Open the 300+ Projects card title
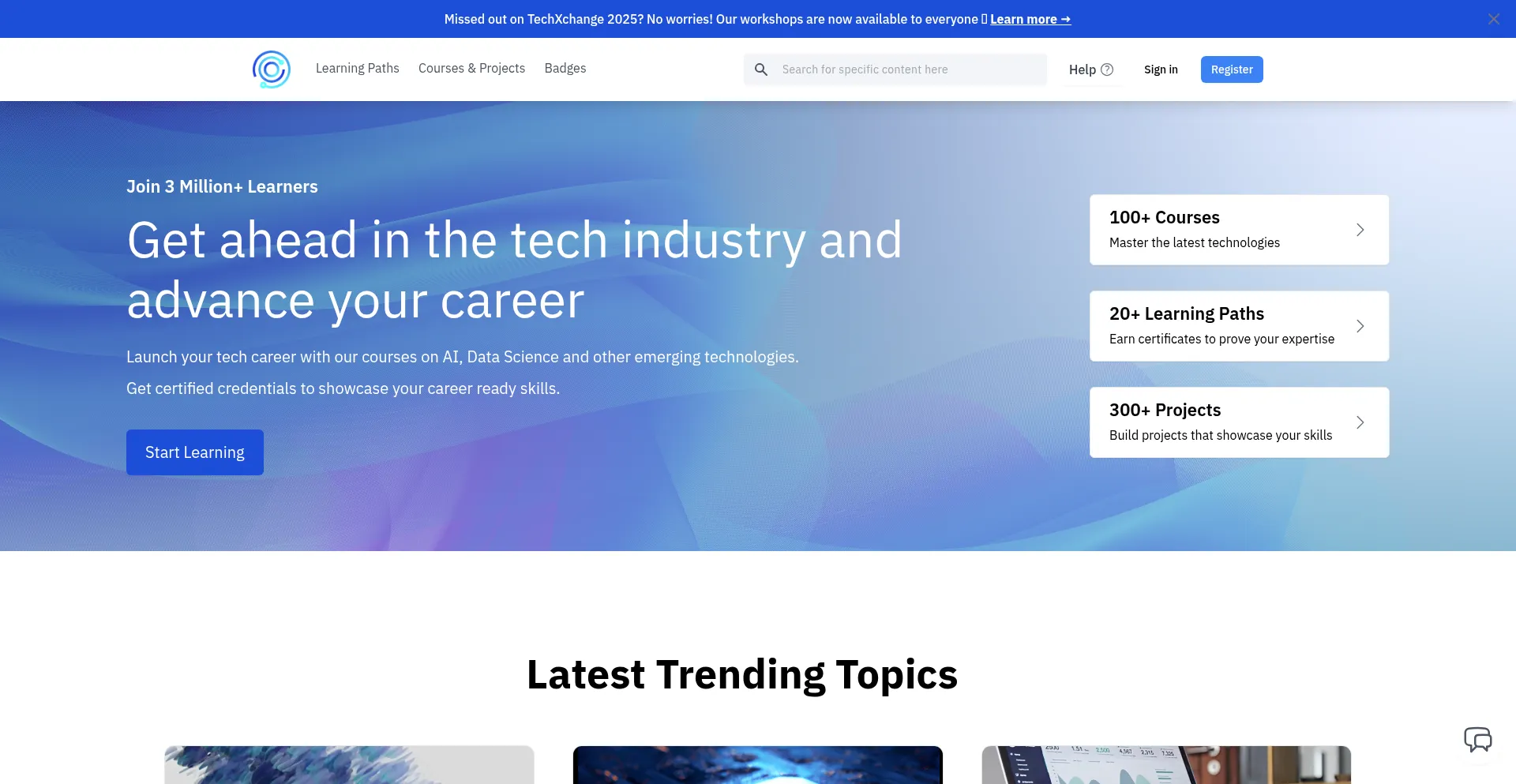Image resolution: width=1516 pixels, height=784 pixels. (x=1165, y=410)
